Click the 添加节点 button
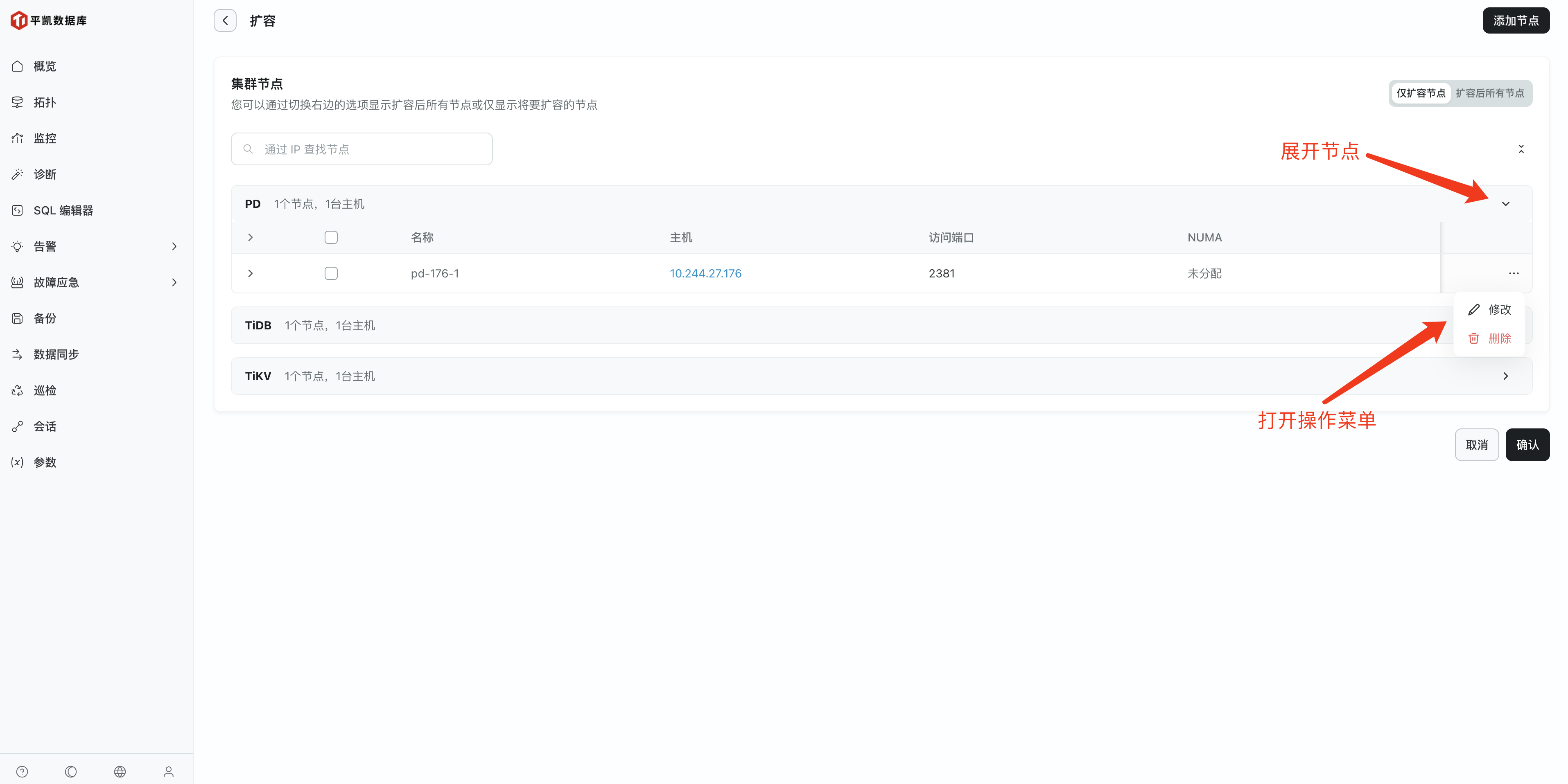This screenshot has height=784, width=1568. tap(1516, 21)
